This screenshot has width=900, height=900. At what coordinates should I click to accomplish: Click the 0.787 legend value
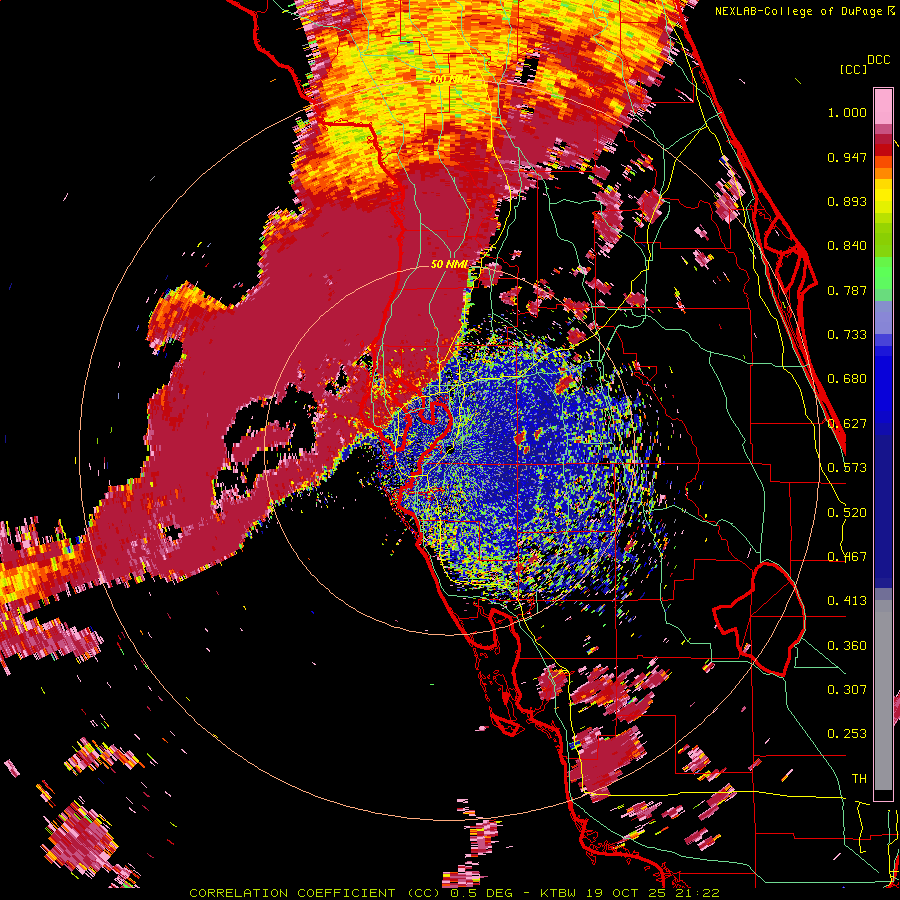pos(847,290)
